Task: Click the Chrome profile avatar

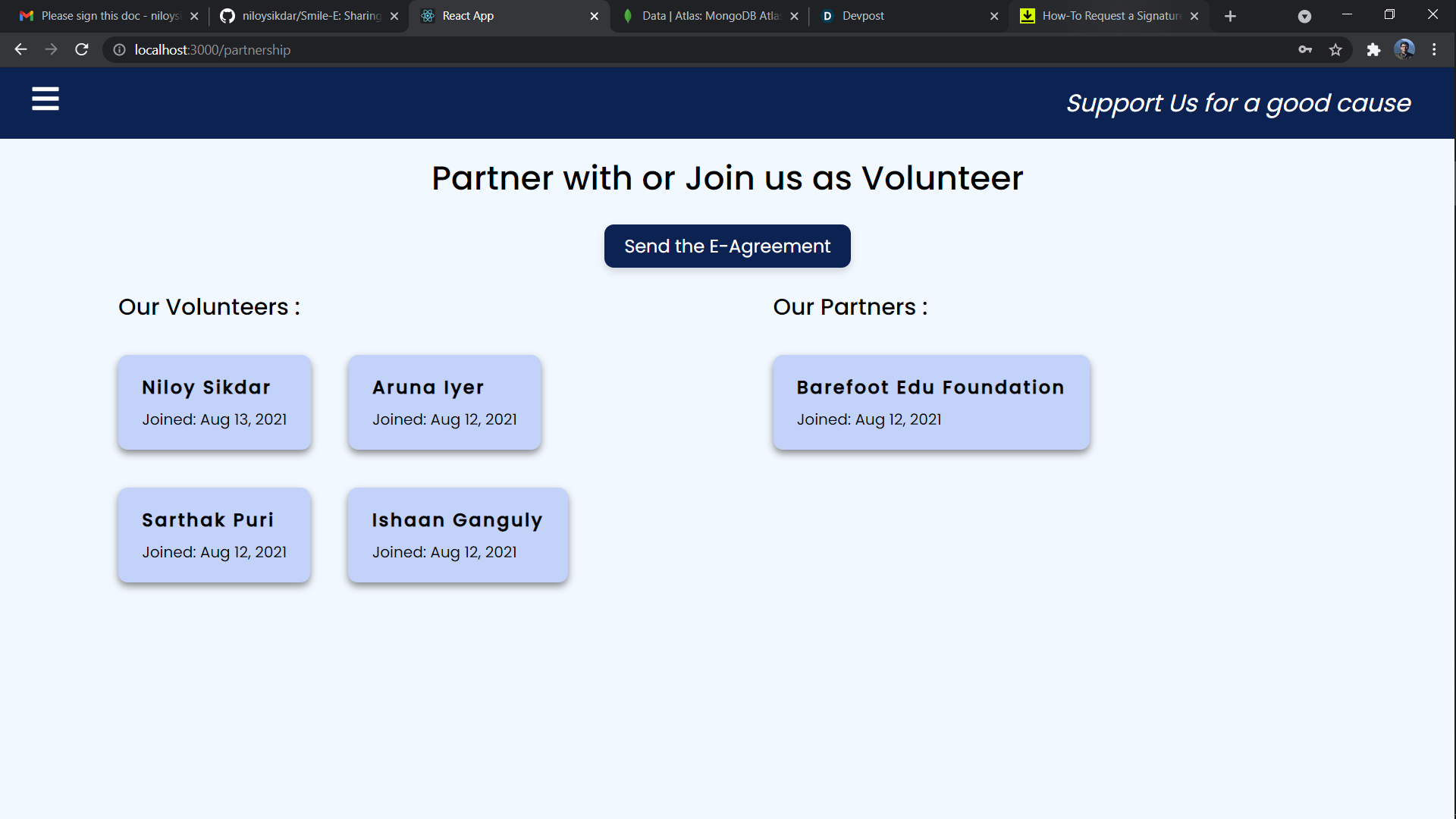Action: click(x=1404, y=50)
